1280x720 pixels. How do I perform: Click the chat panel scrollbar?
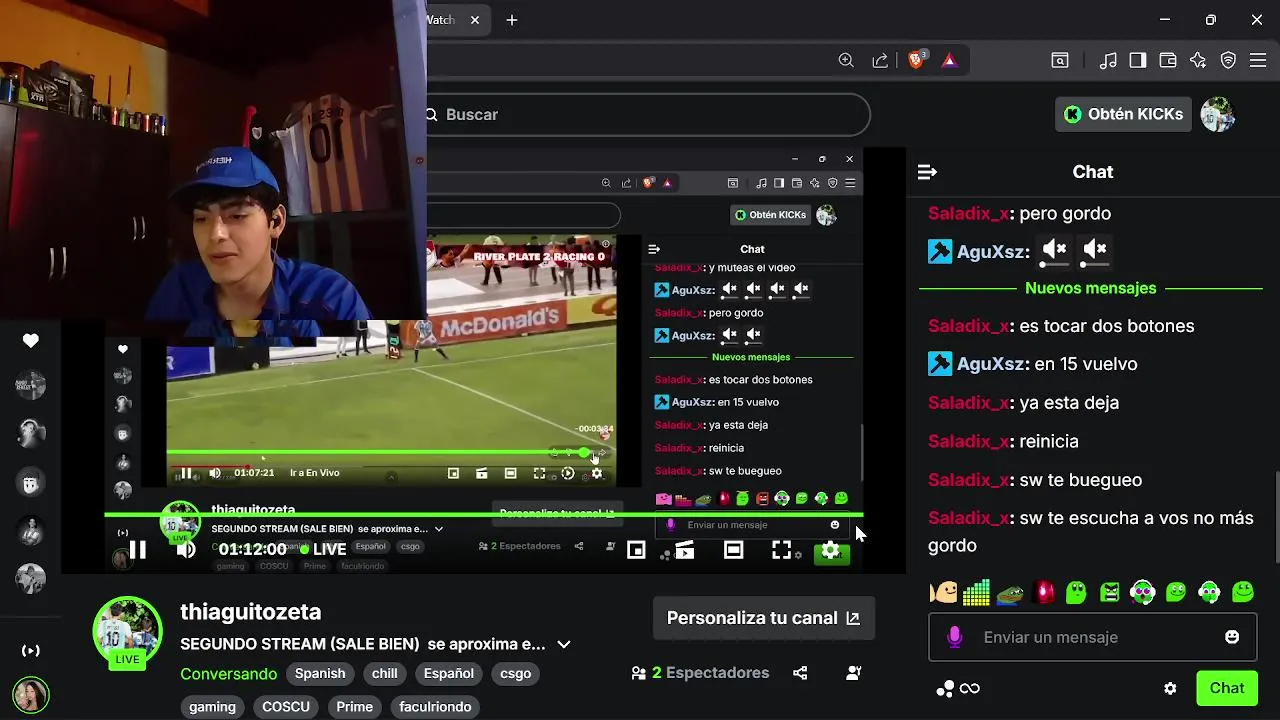(x=1276, y=515)
